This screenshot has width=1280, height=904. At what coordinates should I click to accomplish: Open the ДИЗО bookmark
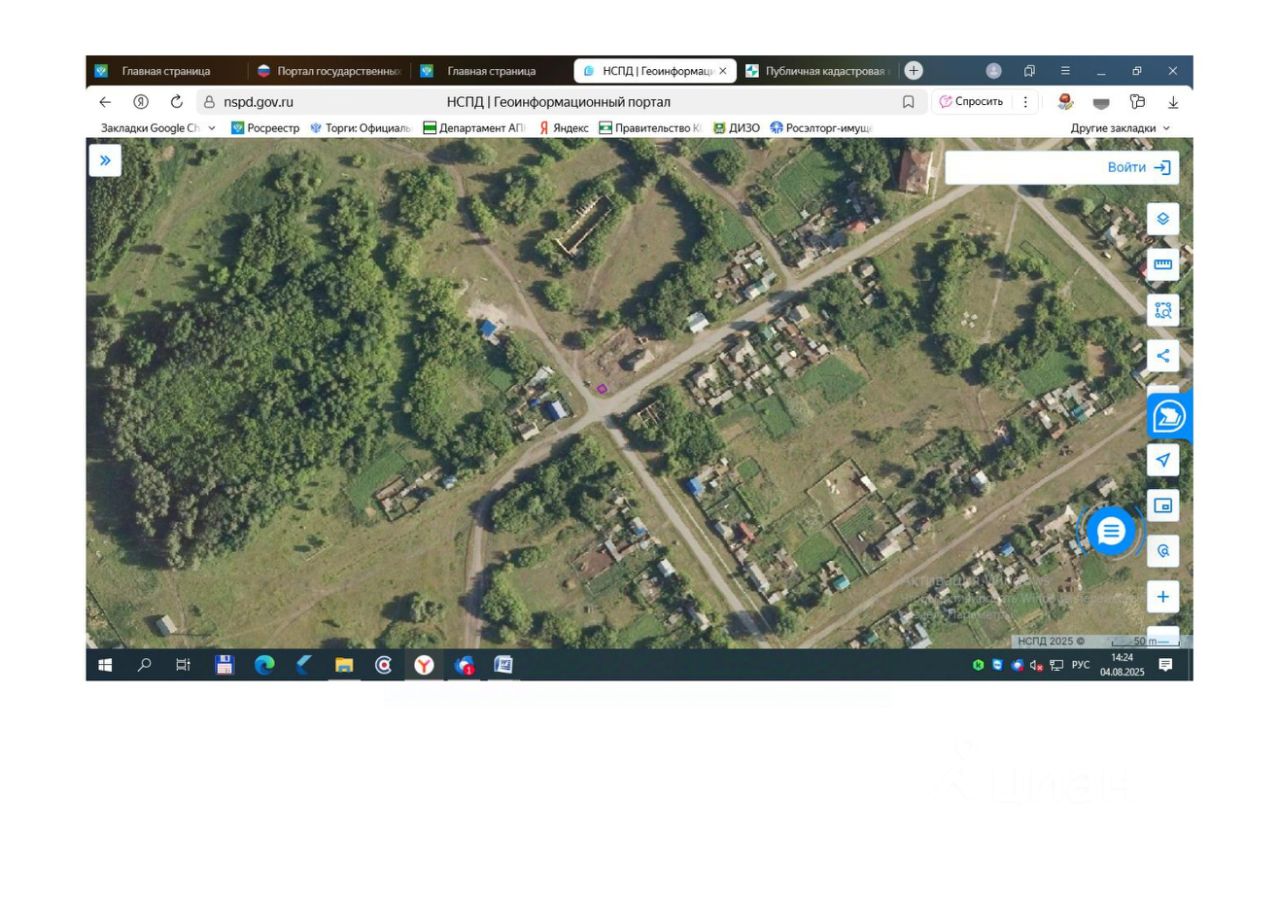[736, 128]
